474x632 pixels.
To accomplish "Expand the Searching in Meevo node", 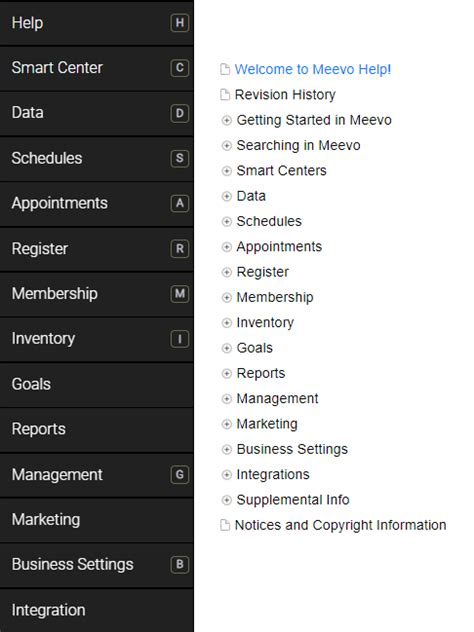I will coord(227,146).
